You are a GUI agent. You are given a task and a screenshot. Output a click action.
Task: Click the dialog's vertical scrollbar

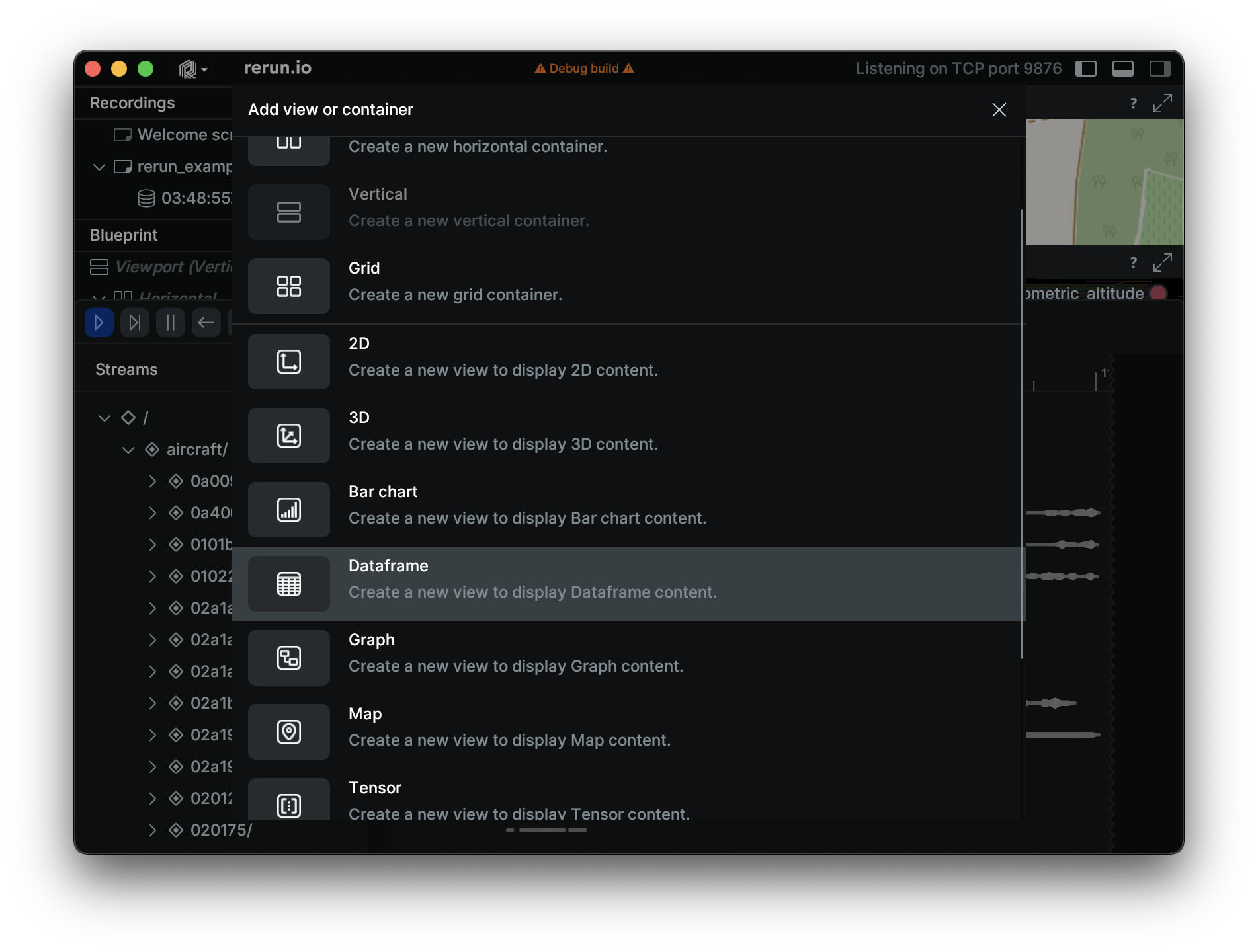point(1022,434)
